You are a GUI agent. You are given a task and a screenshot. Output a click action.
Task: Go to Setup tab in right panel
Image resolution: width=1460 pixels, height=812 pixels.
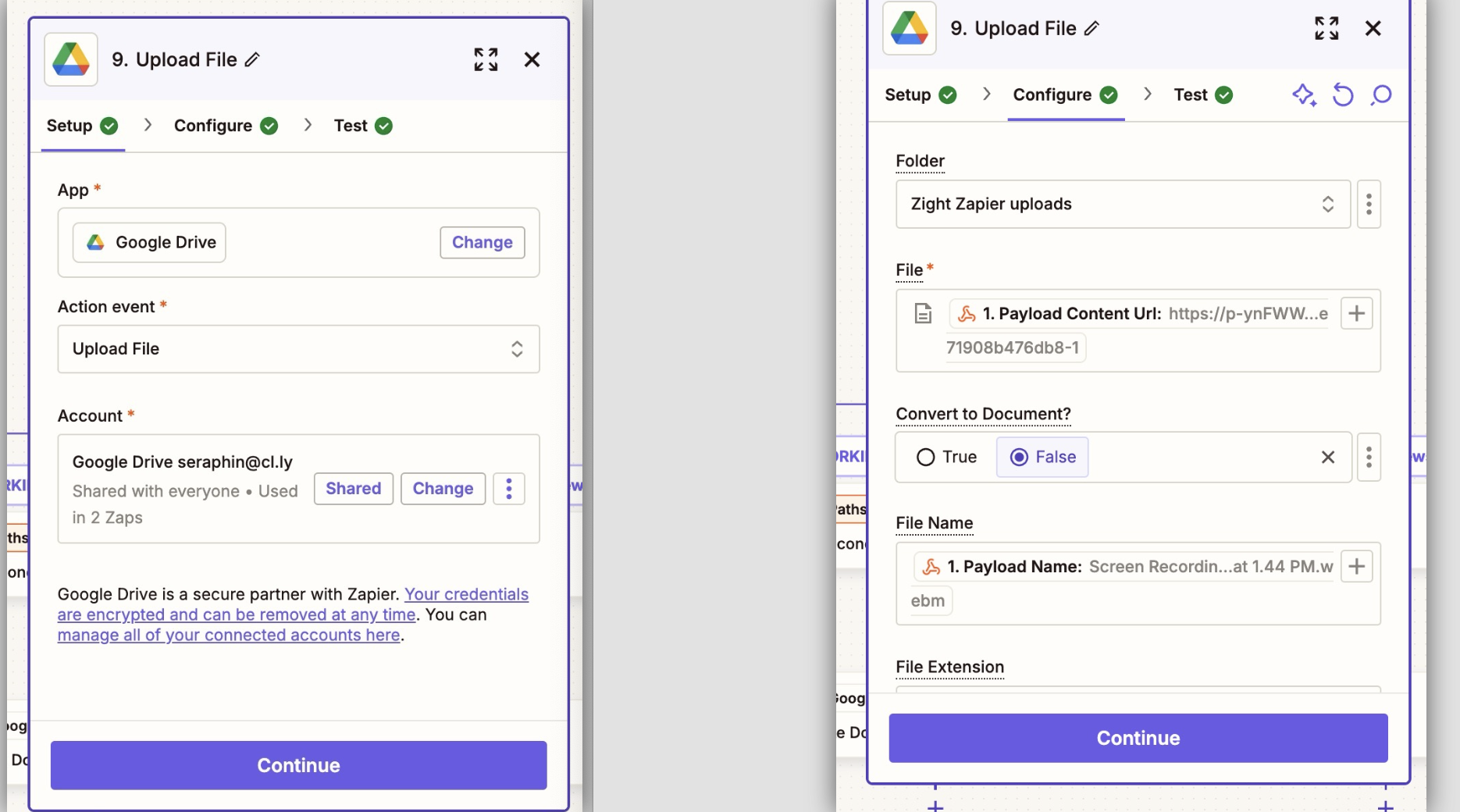pos(921,95)
